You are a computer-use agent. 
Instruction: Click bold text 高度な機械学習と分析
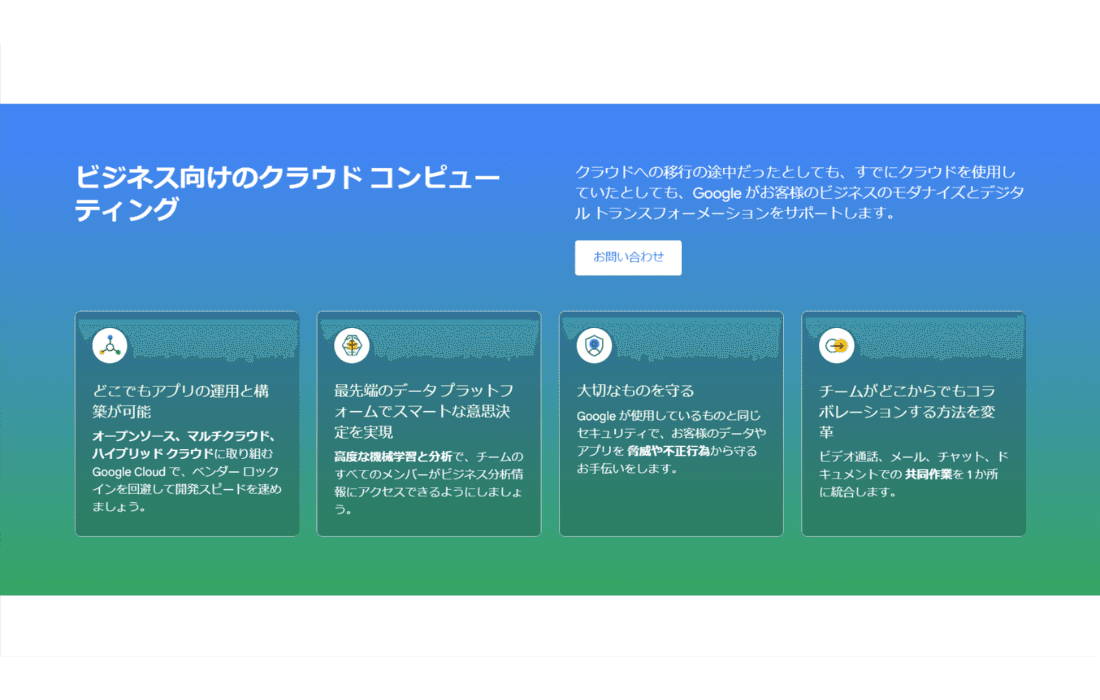click(394, 457)
